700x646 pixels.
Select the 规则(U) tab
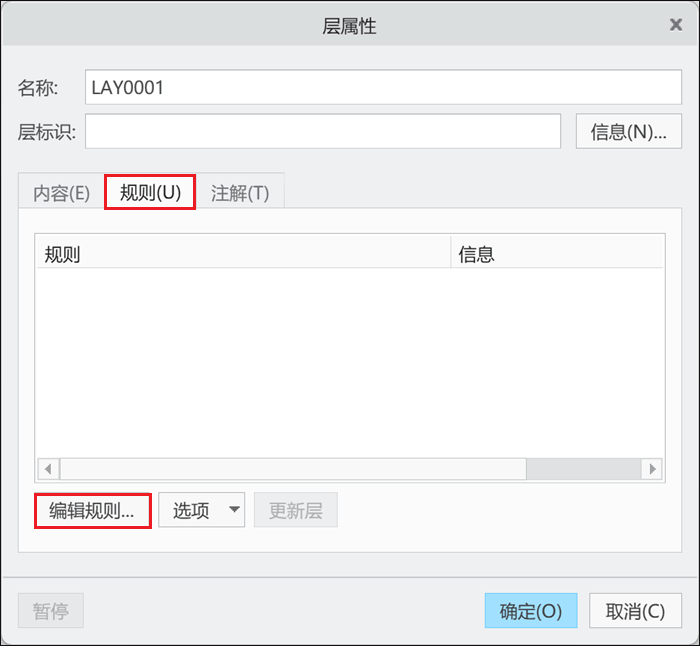point(150,192)
